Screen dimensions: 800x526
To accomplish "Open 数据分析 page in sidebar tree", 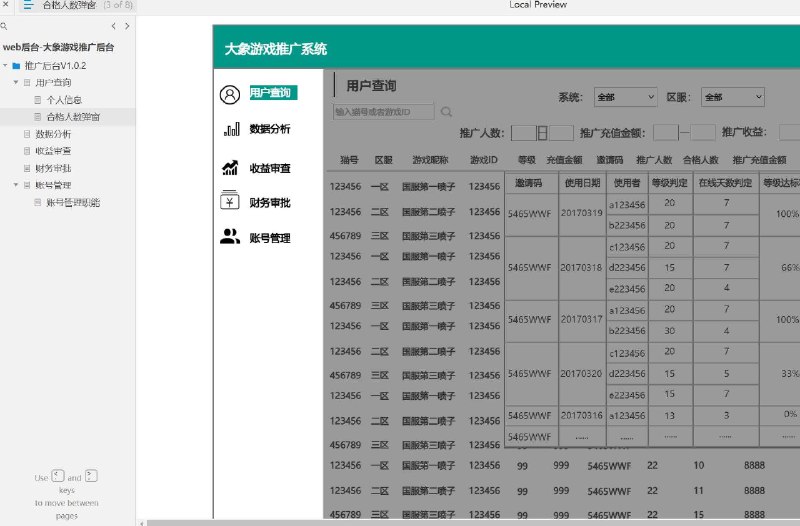I will (x=53, y=134).
